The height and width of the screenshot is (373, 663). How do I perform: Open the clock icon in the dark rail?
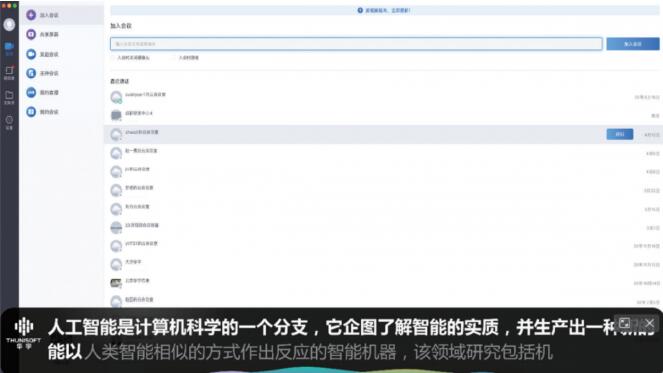coord(9,122)
